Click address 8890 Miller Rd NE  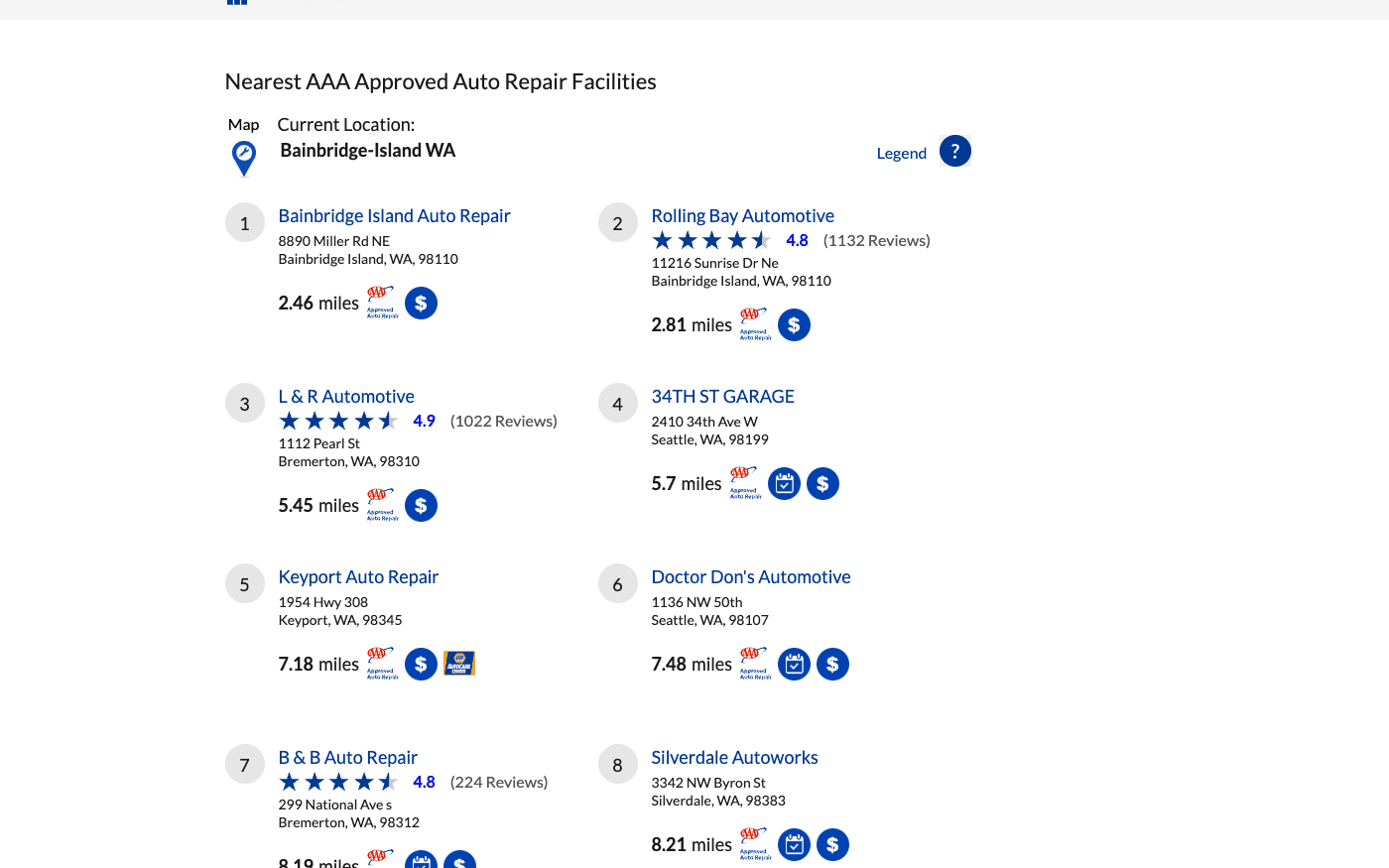click(334, 241)
